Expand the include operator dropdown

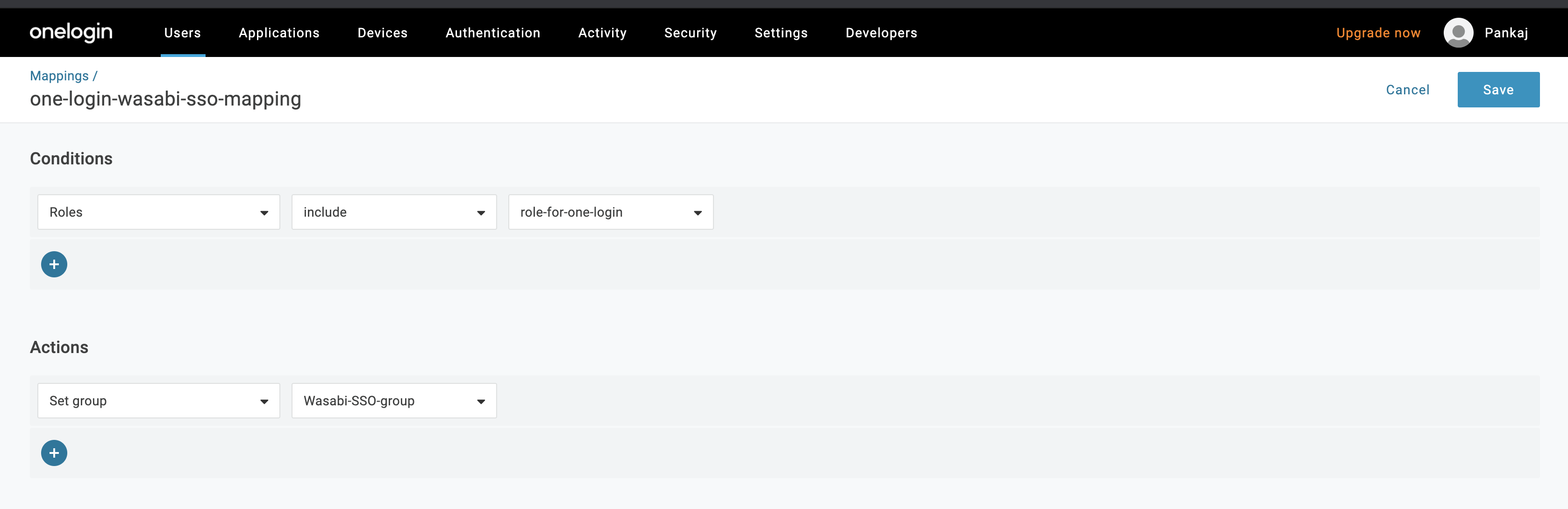click(x=394, y=212)
